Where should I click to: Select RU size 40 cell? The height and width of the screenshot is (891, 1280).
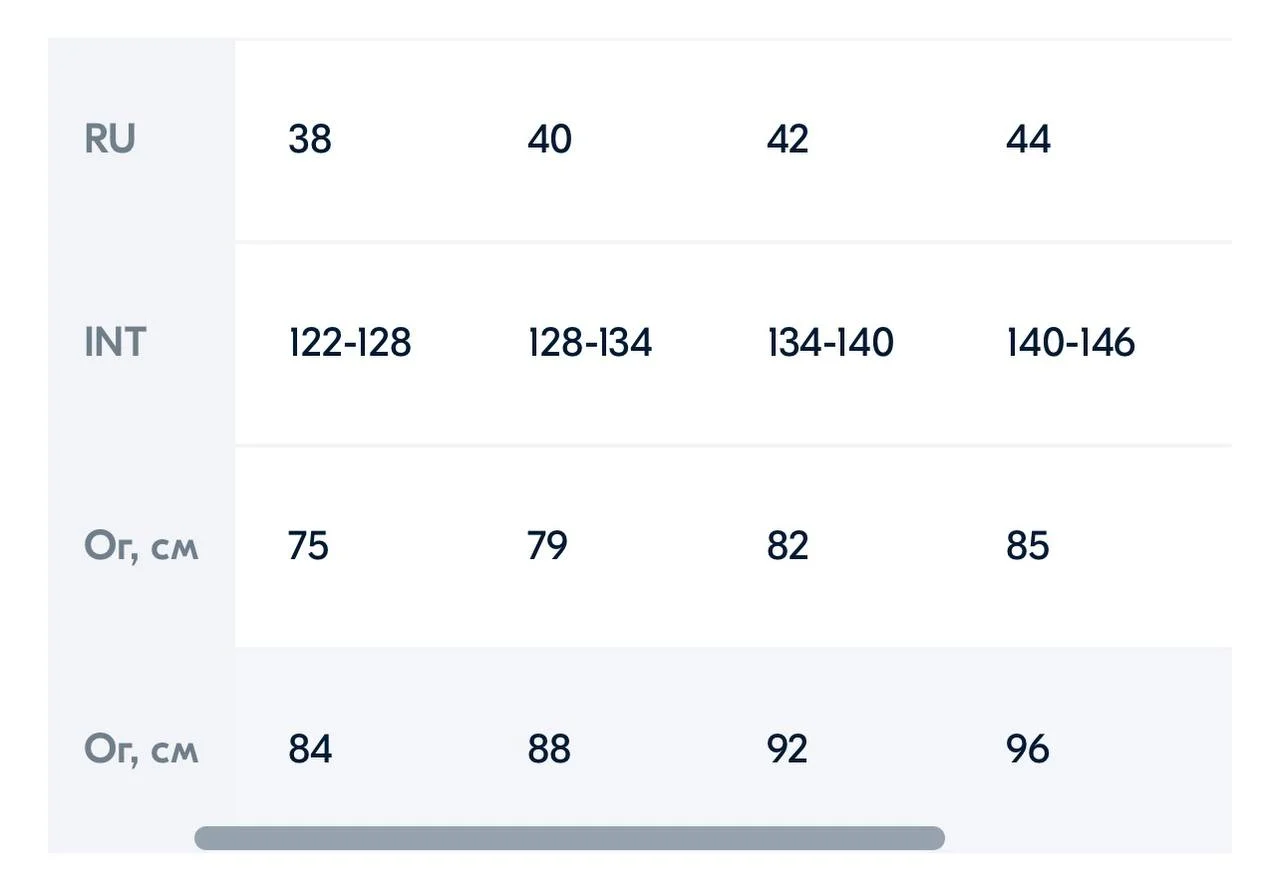[550, 139]
